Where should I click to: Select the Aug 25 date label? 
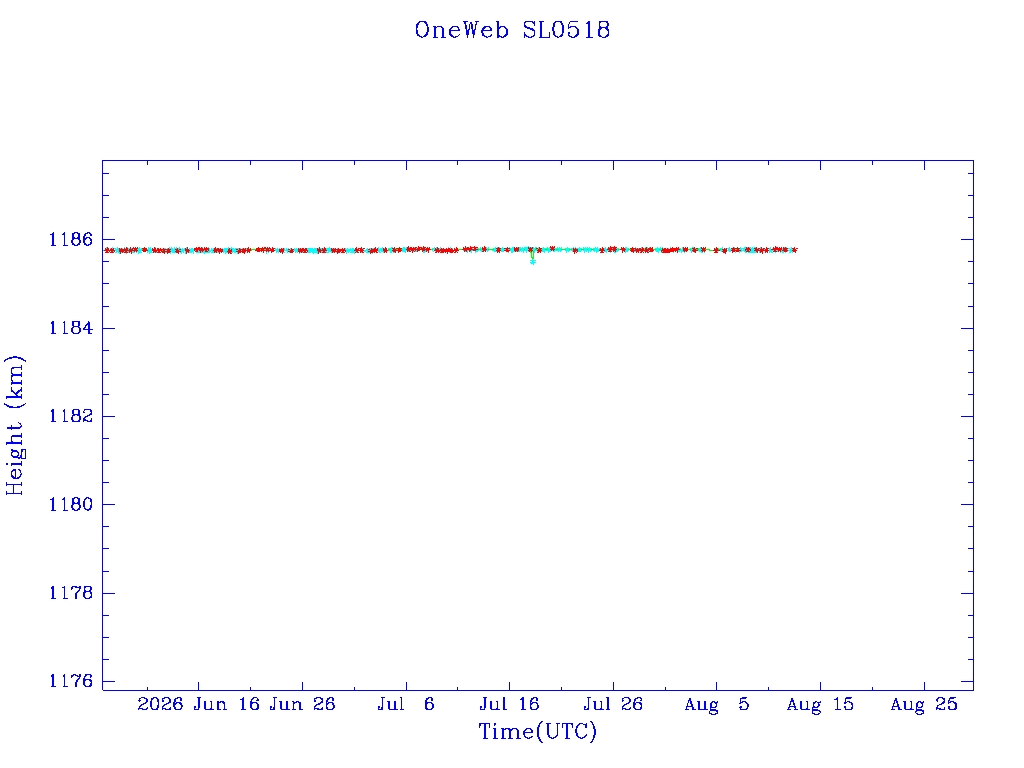click(924, 704)
